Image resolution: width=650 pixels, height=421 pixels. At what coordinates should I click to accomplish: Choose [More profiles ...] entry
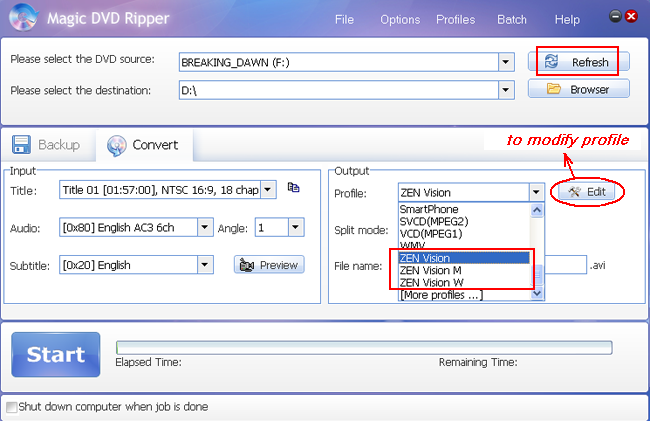[441, 295]
